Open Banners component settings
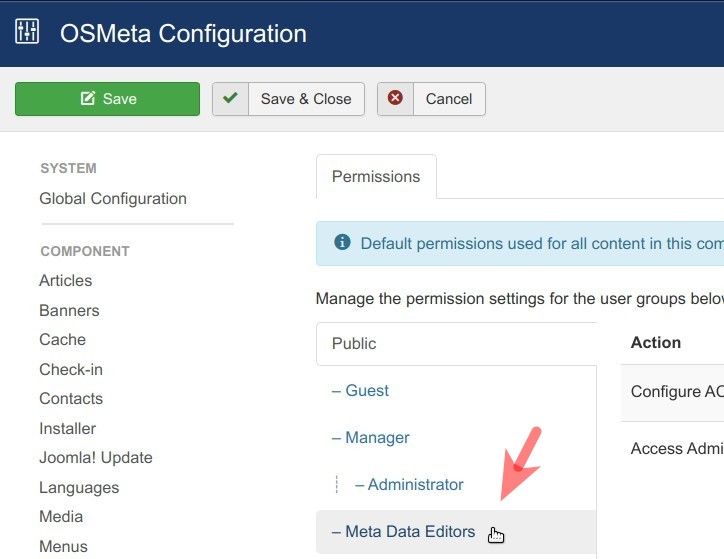The height and width of the screenshot is (559, 724). coord(69,311)
